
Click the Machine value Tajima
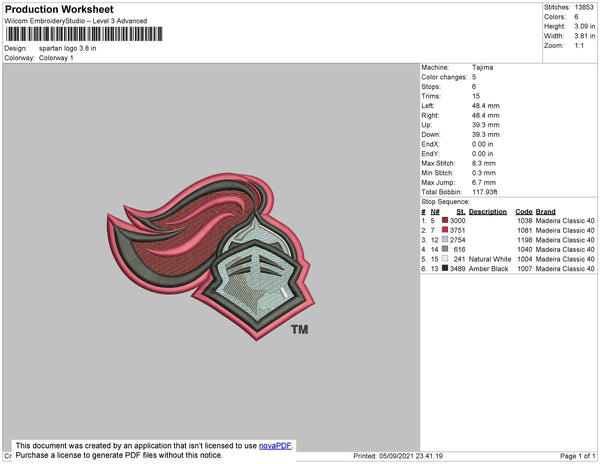tap(483, 67)
